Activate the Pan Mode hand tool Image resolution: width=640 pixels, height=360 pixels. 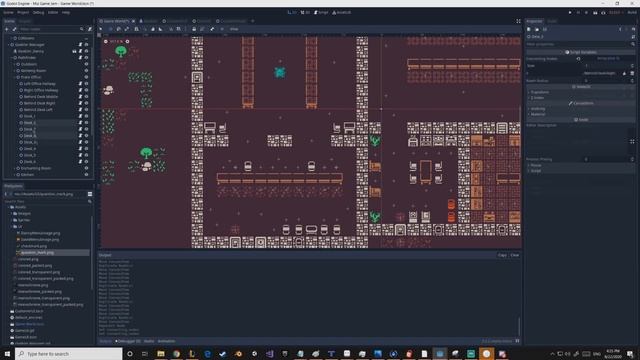pyautogui.click(x=153, y=29)
